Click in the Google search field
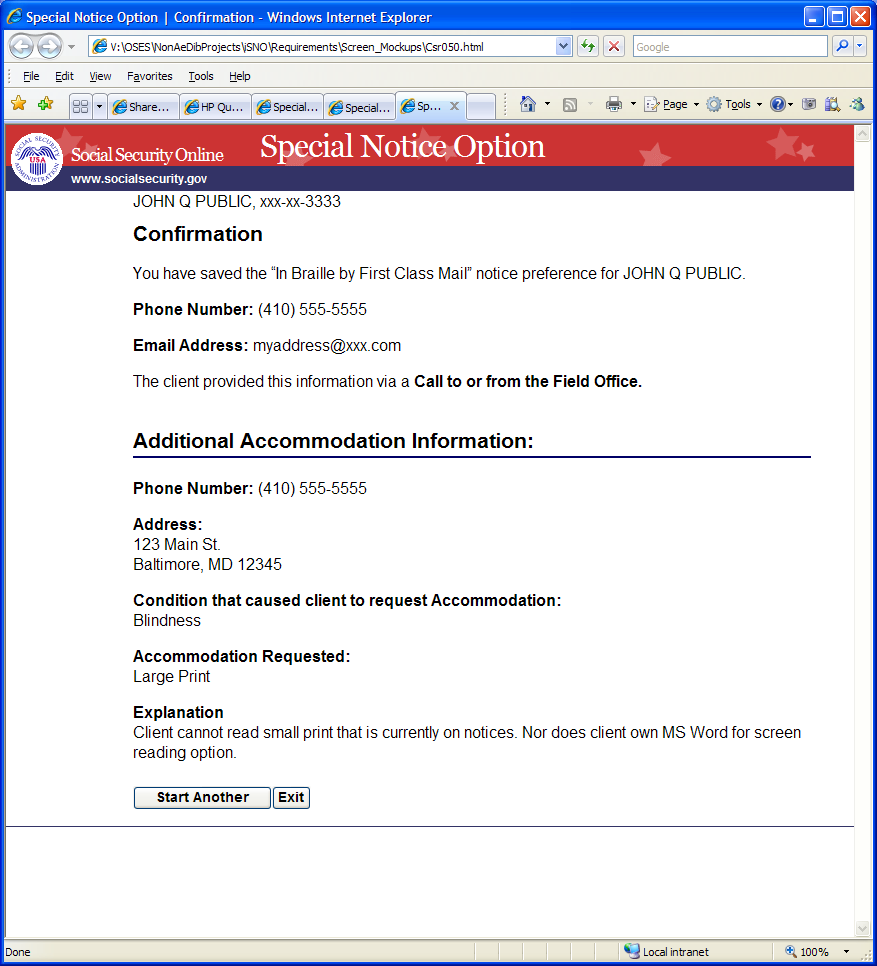The image size is (877, 966). pos(730,47)
